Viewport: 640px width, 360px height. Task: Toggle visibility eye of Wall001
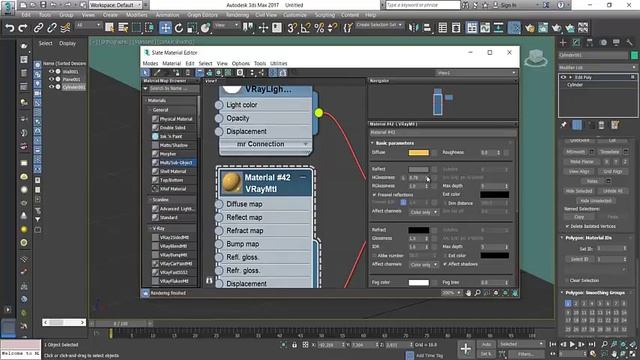tap(51, 71)
